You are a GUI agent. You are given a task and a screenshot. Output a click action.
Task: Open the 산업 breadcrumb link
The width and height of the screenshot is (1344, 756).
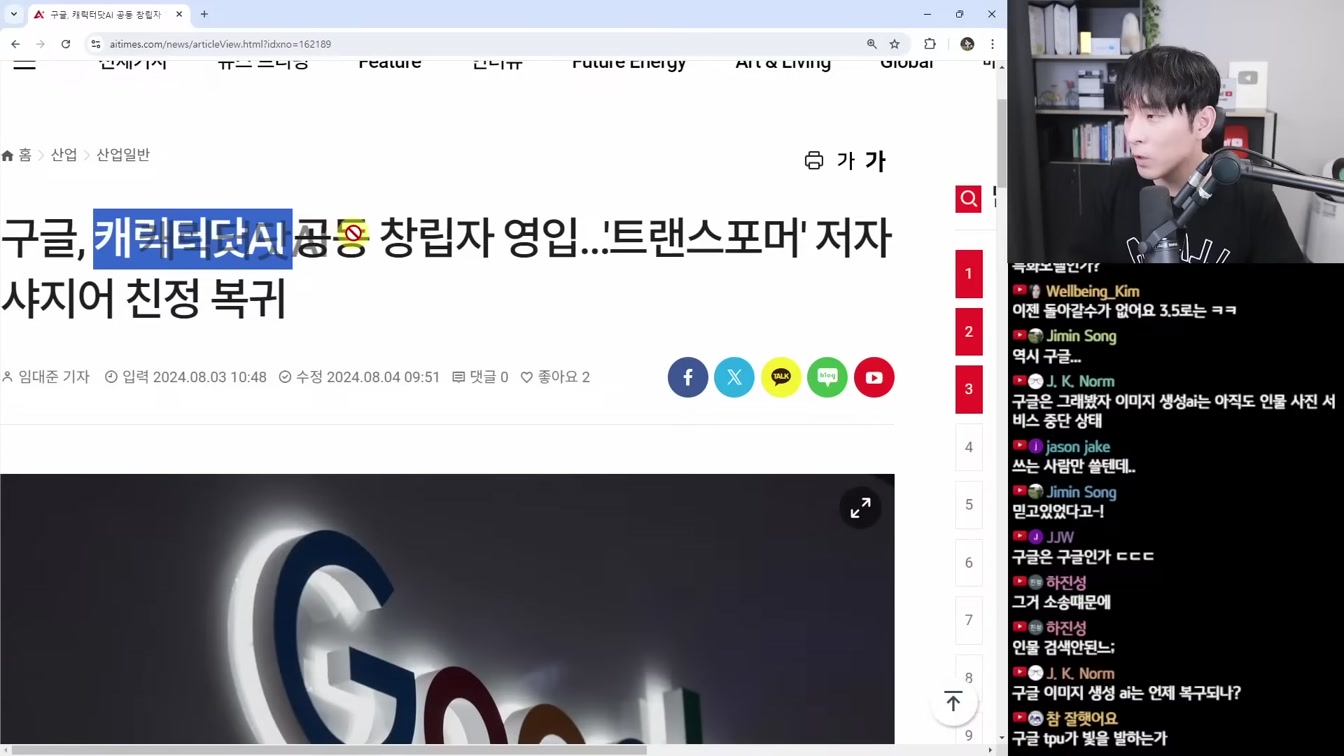point(64,155)
